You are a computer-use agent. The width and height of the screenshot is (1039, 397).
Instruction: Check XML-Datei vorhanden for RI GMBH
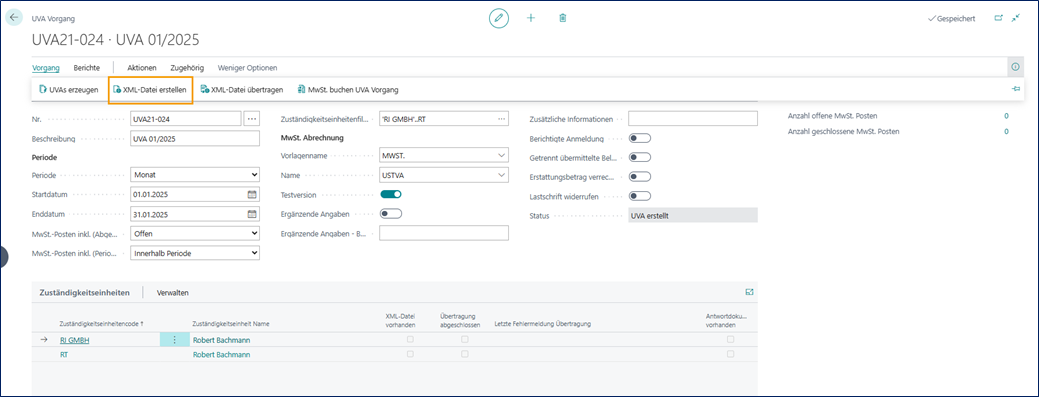(410, 339)
